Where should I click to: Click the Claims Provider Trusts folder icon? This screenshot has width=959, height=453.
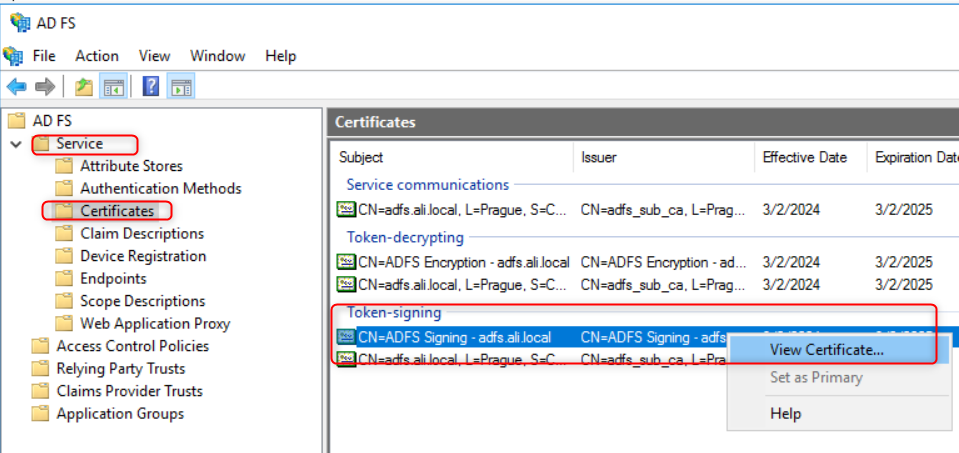40,391
